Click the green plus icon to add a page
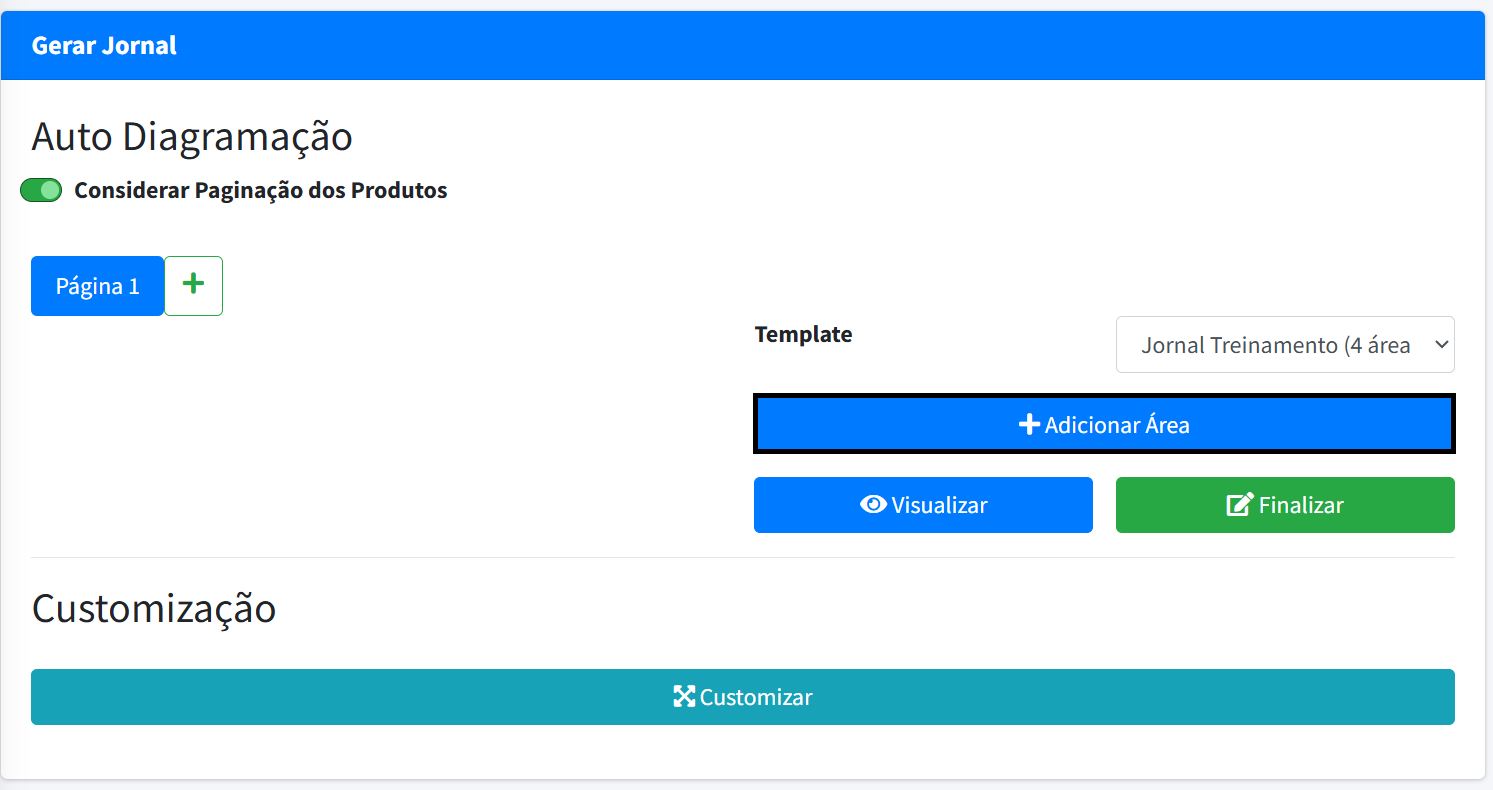Screen dimensions: 1493x790 [193, 285]
